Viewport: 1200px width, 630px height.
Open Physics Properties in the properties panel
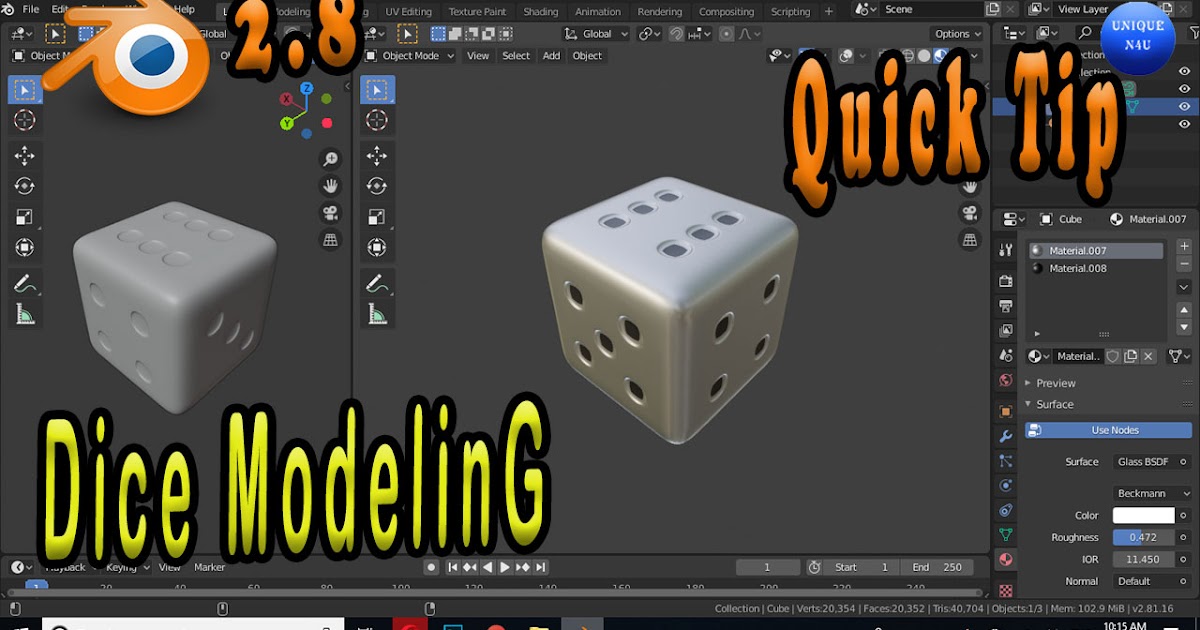(1005, 486)
